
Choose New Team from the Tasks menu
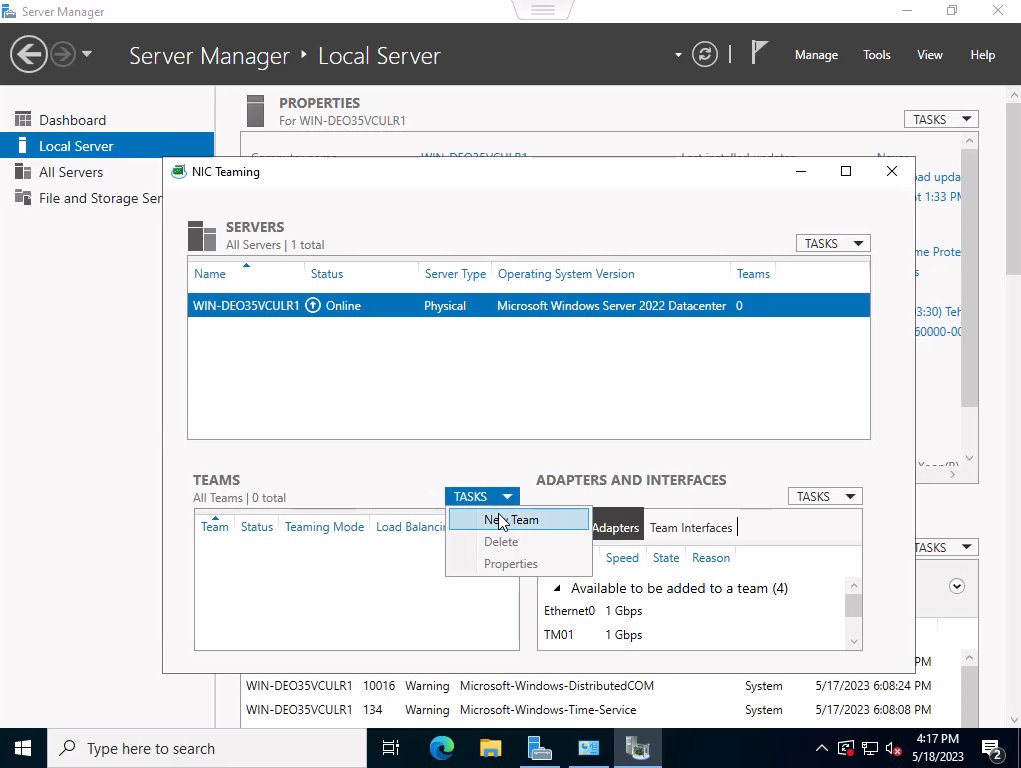coord(519,520)
